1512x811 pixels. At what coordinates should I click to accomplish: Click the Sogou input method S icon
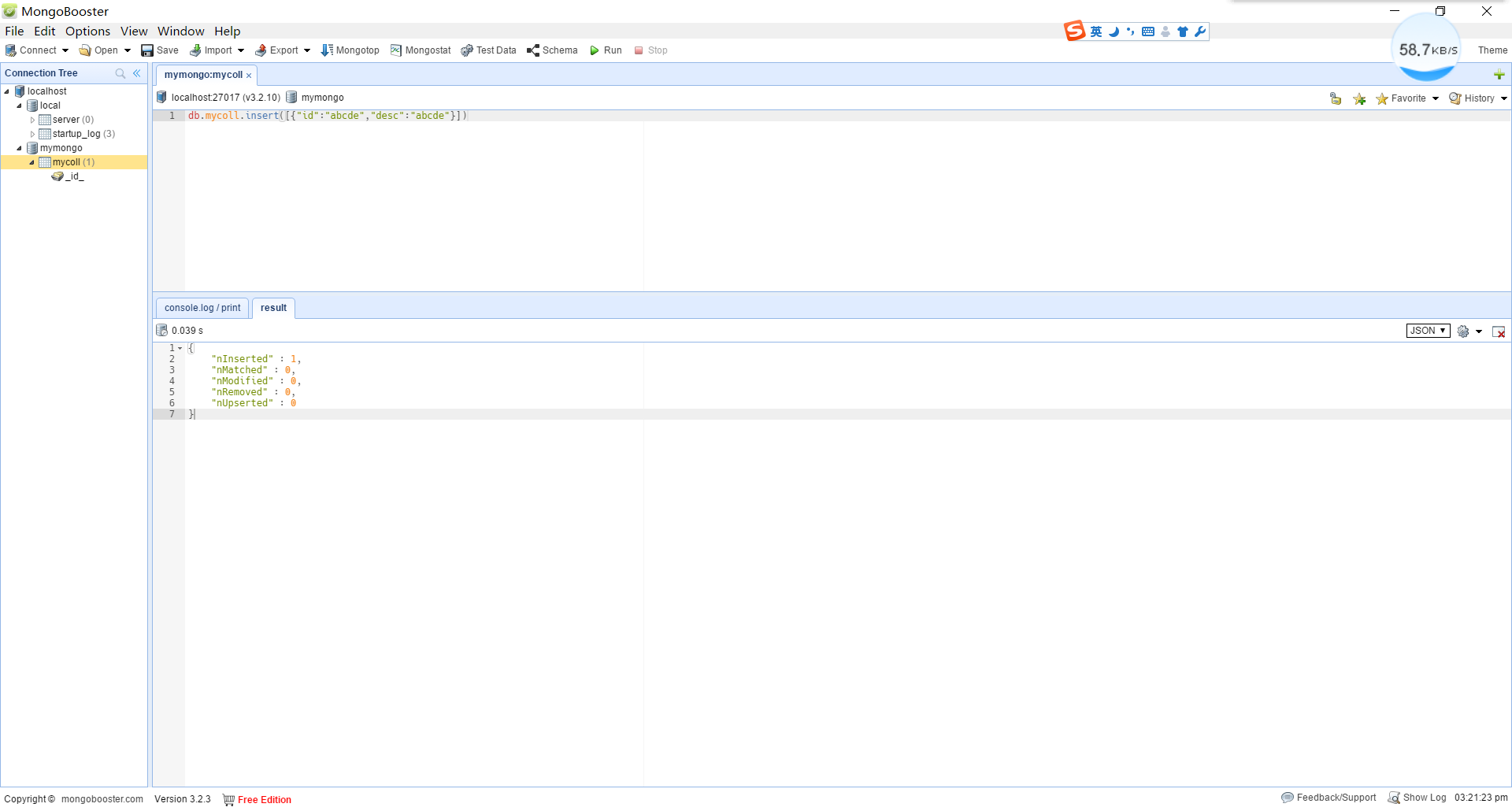point(1074,31)
